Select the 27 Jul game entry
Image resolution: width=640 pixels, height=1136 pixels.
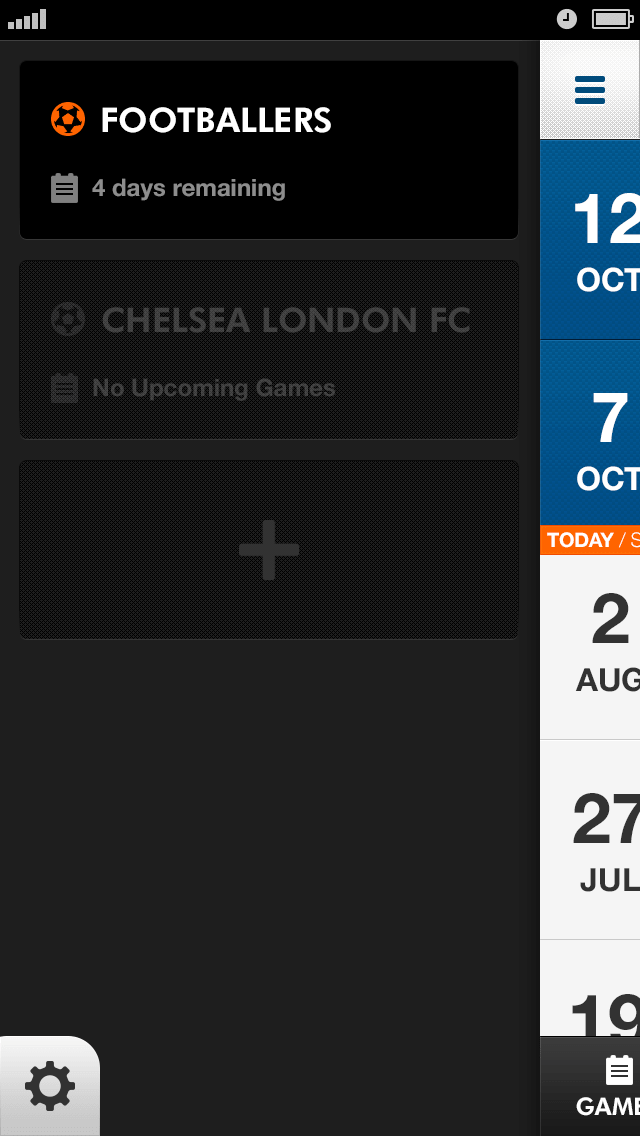(x=592, y=840)
